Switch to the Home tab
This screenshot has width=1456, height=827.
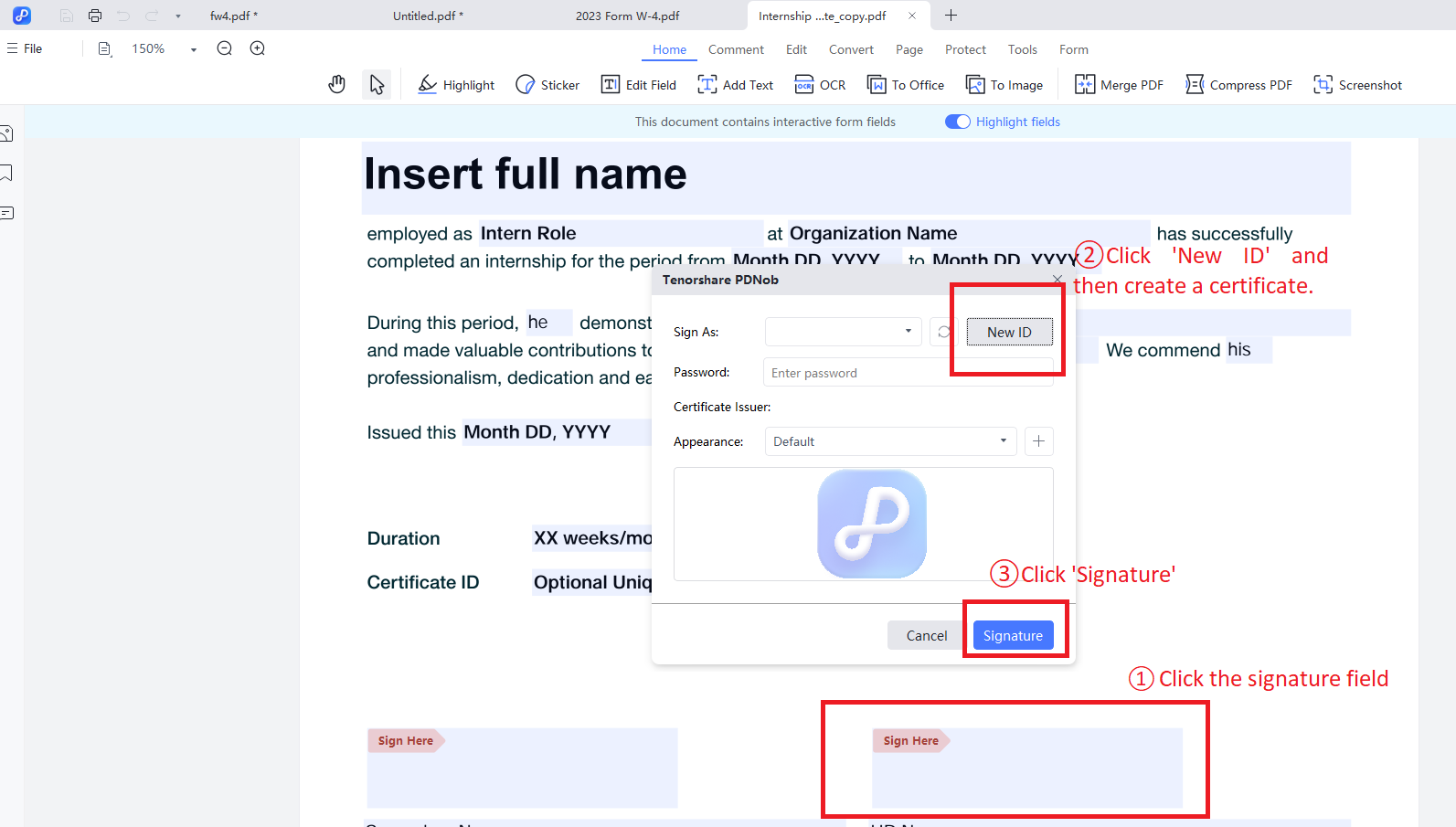(670, 49)
